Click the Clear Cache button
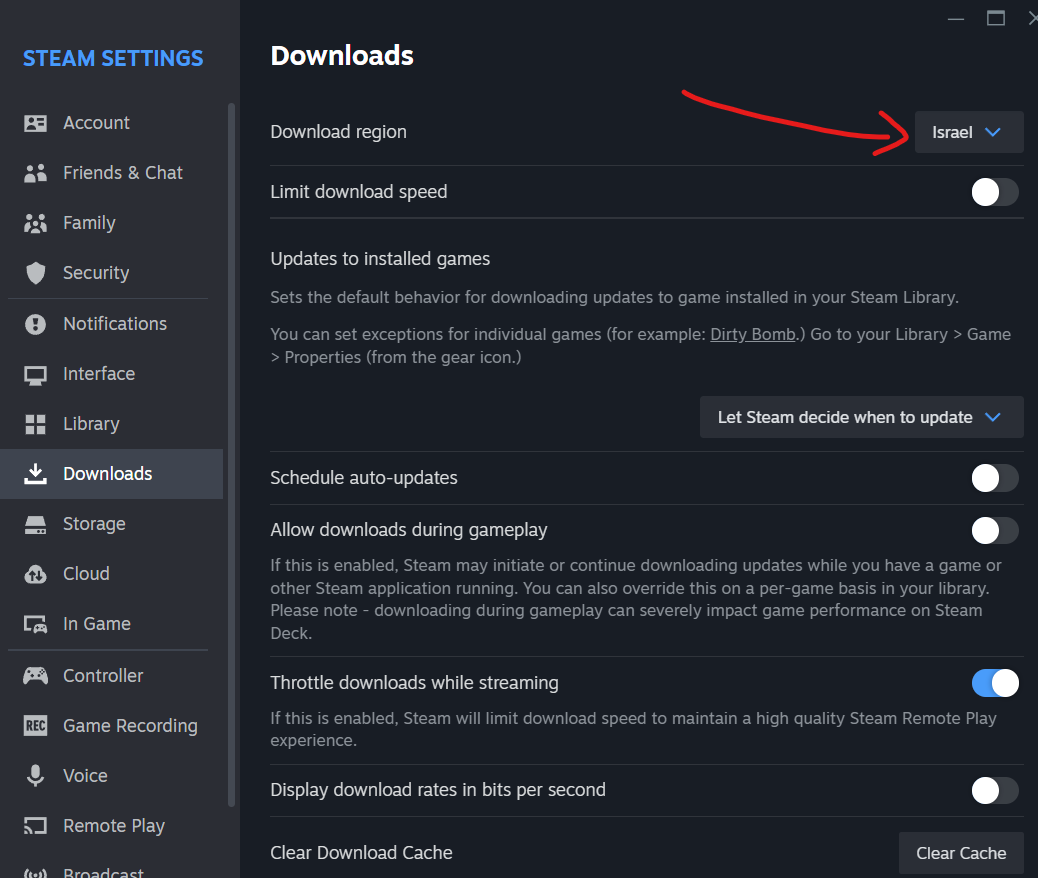 point(961,853)
